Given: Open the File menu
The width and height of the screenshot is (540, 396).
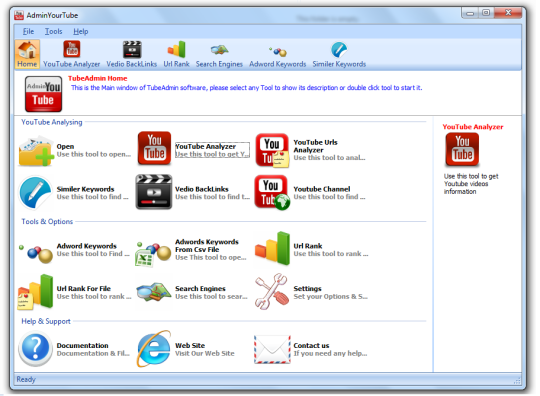Looking at the screenshot, I should (28, 31).
